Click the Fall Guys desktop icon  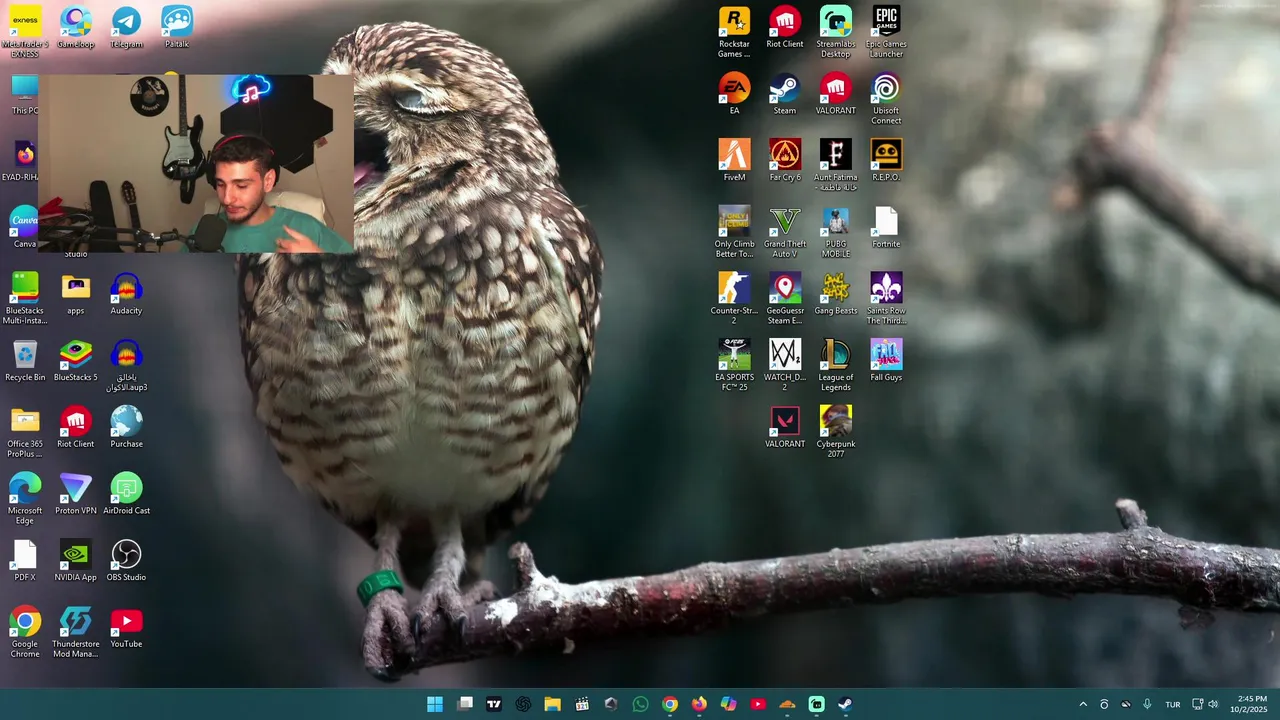886,361
